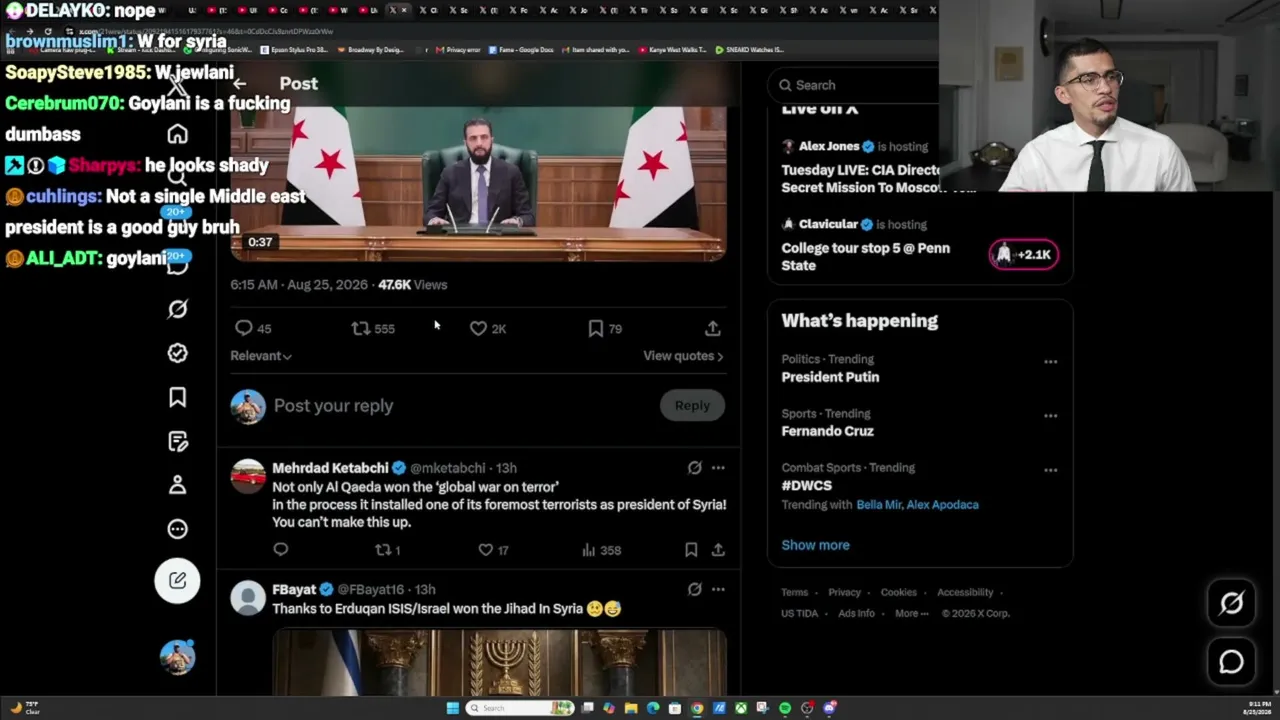Image resolution: width=1280 pixels, height=720 pixels.
Task: Bookmark Mehrdad Ketabchi's comment
Action: 691,550
